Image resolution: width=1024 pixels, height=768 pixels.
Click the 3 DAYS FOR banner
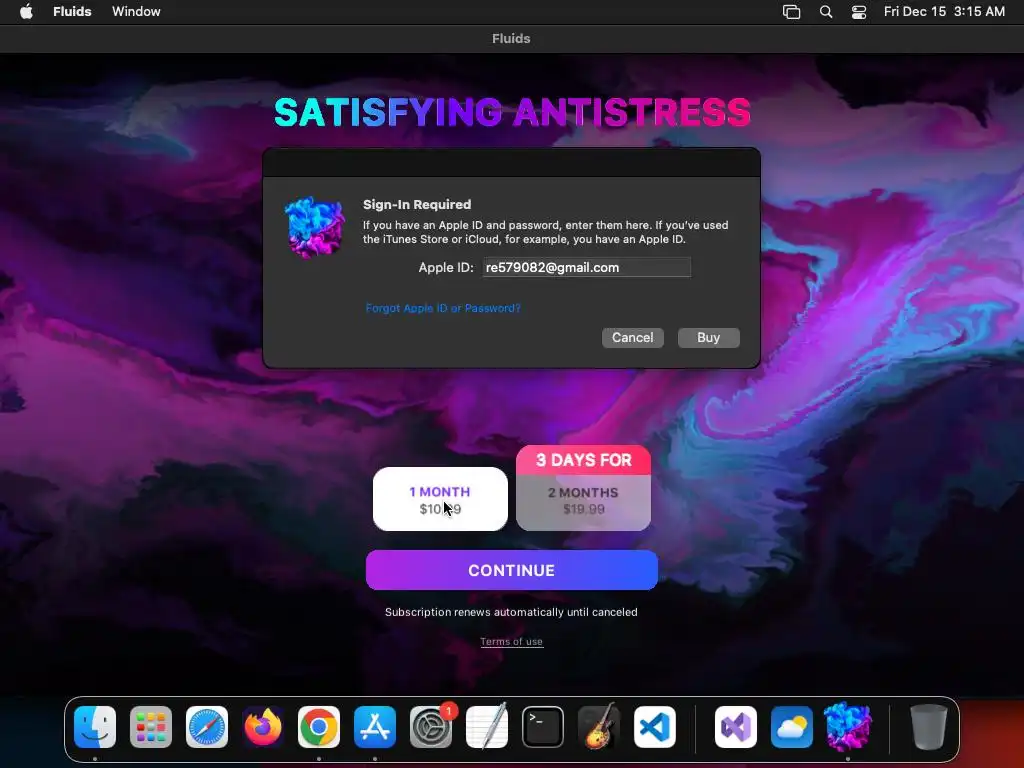(583, 460)
